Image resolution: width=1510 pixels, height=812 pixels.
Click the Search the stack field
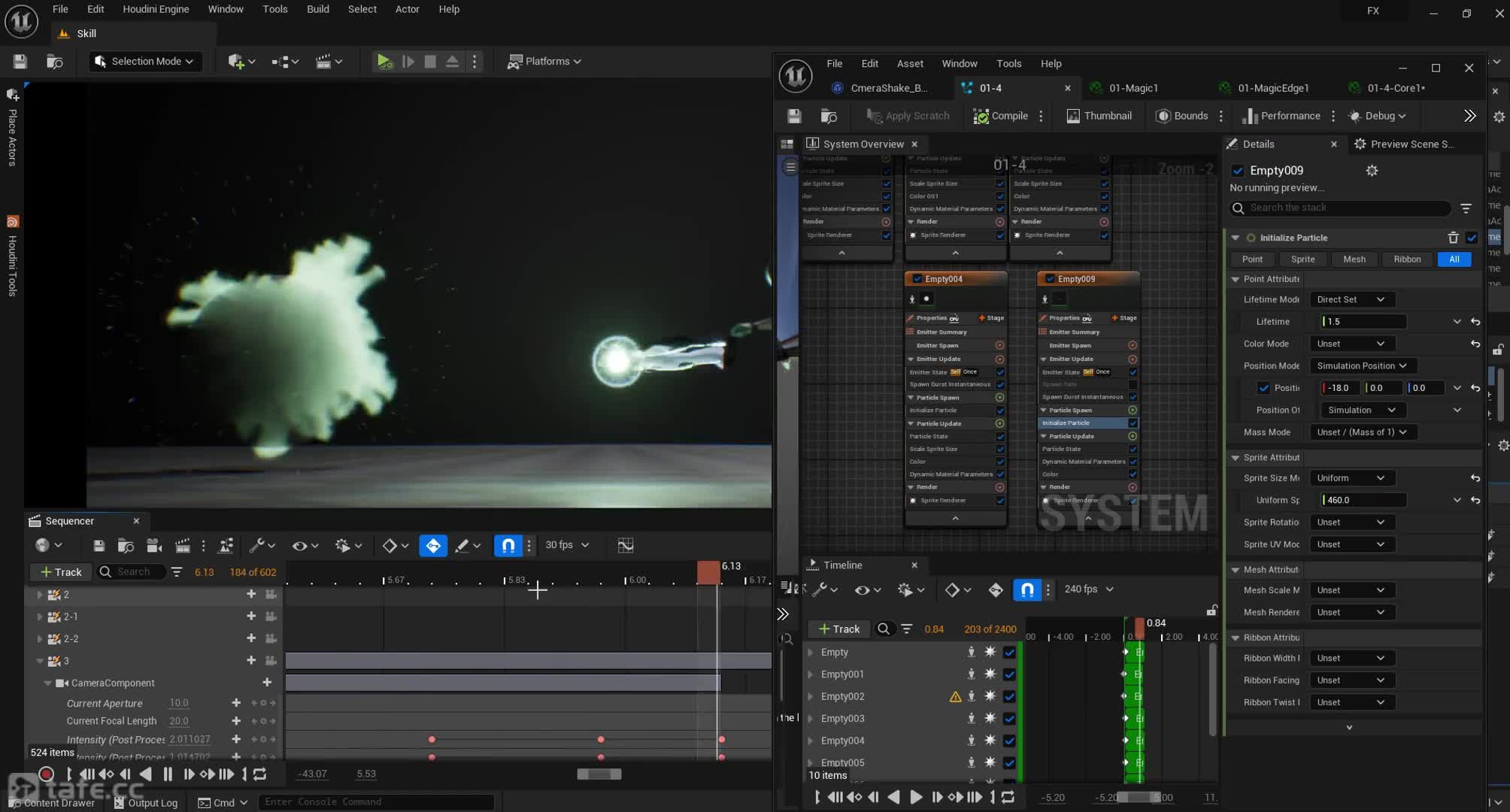click(x=1341, y=208)
